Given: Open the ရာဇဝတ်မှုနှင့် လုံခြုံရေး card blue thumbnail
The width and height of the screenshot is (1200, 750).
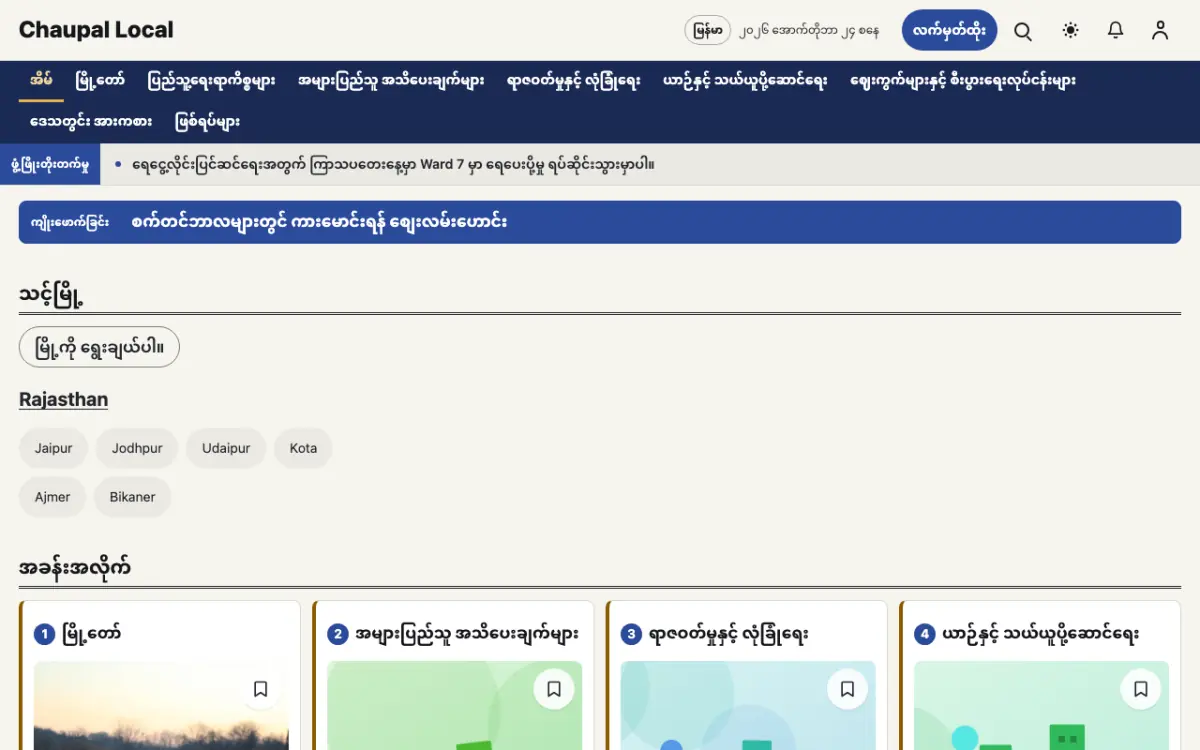Looking at the screenshot, I should pyautogui.click(x=748, y=705).
